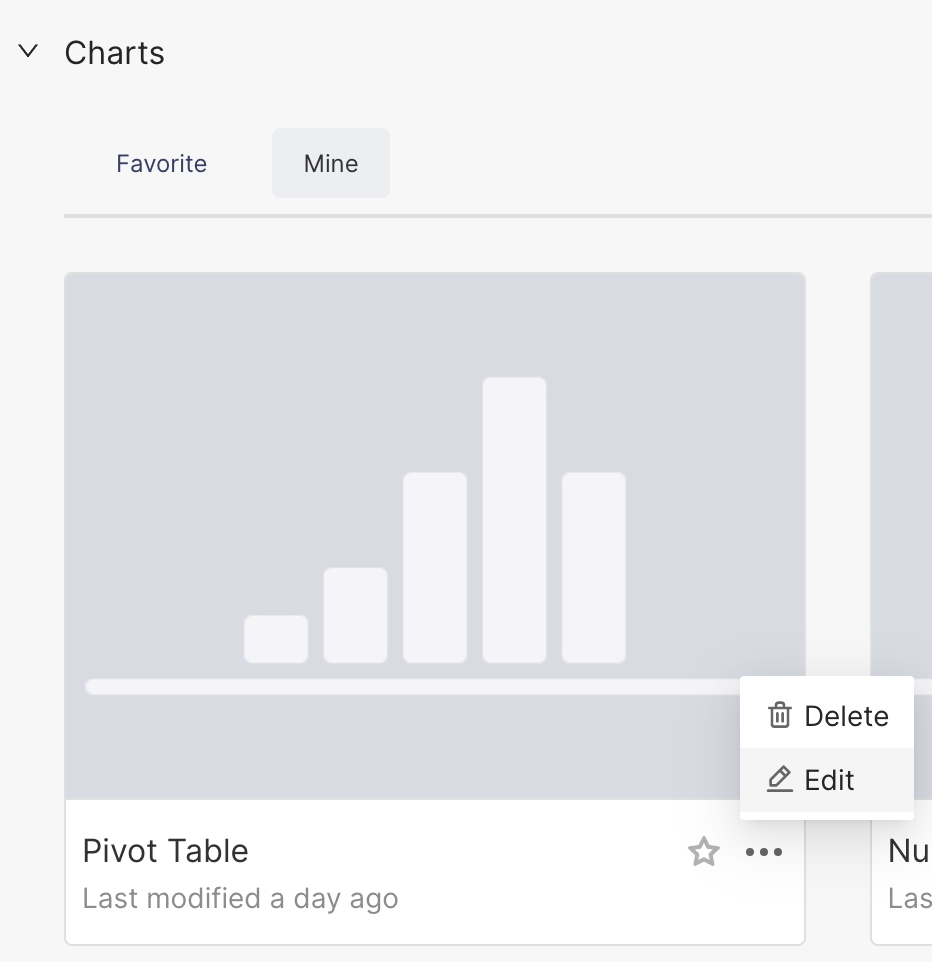Viewport: 932px width, 962px height.
Task: Click the 'Last modified a day ago' text
Action: point(240,898)
